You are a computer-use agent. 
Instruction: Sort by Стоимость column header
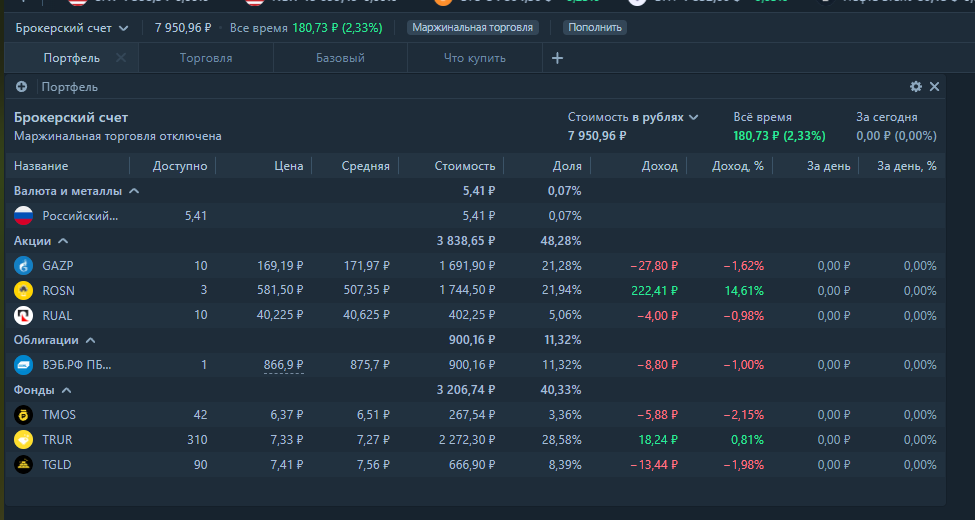click(465, 166)
